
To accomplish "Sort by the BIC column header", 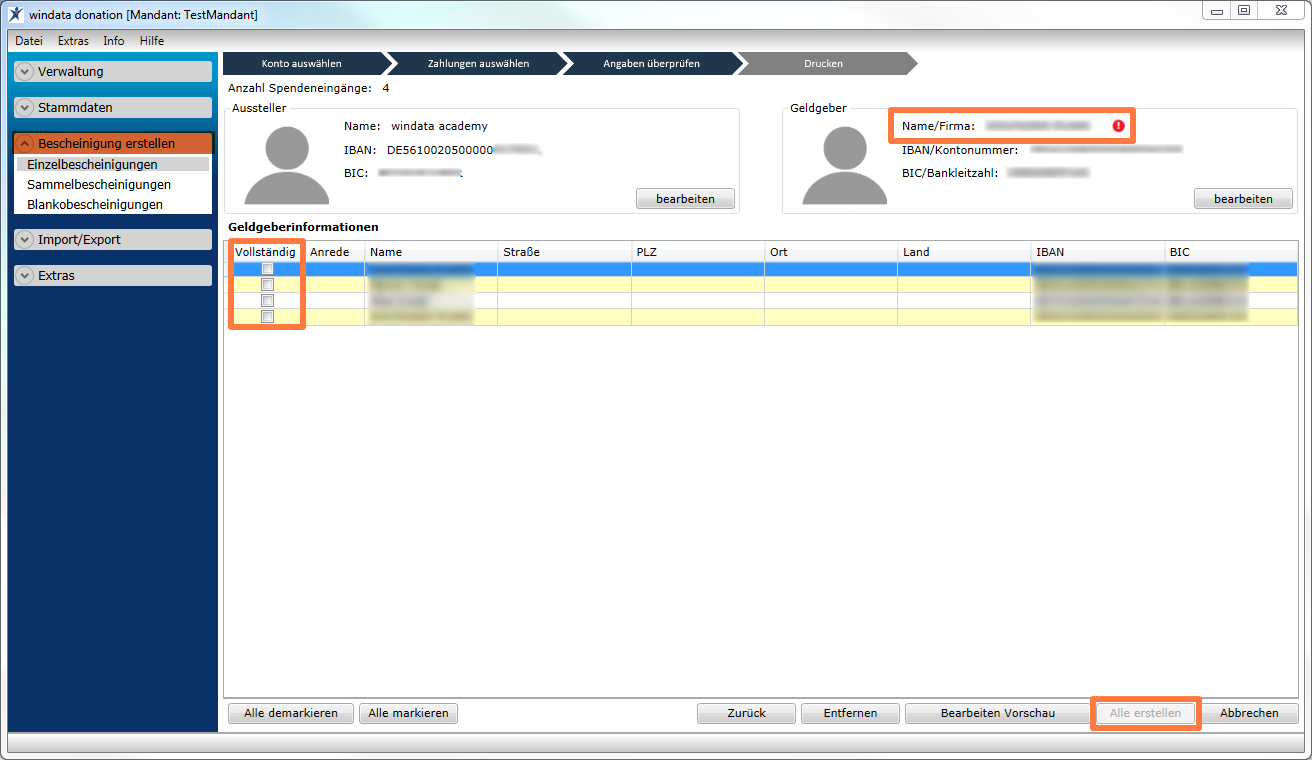I will [1231, 252].
